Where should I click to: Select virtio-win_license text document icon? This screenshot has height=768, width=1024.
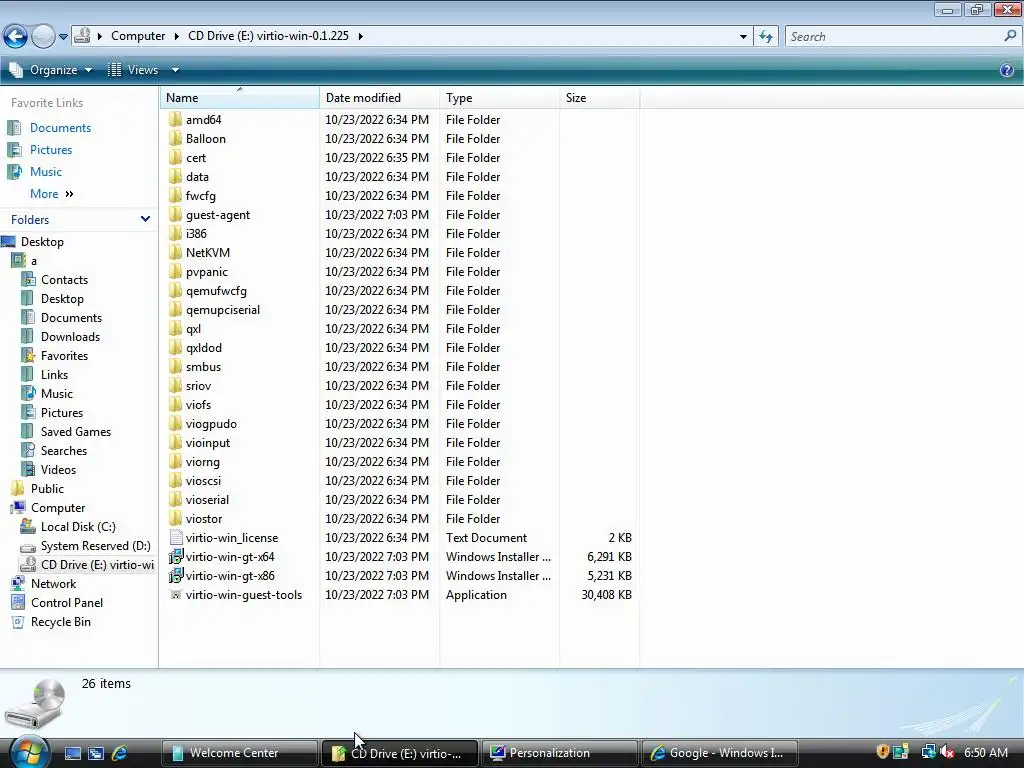coord(175,537)
